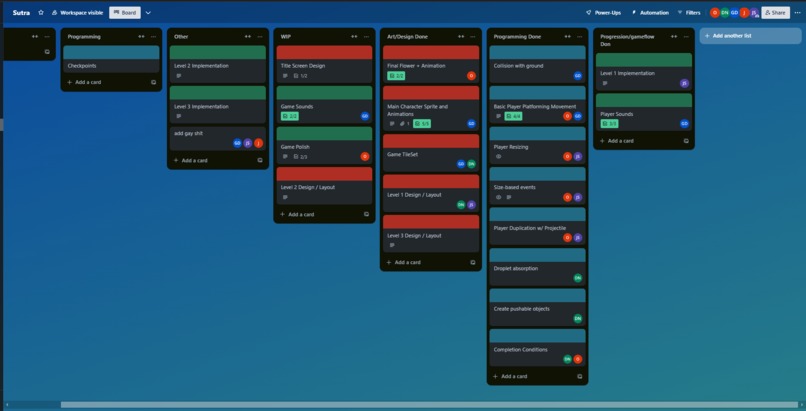Open Level 1 Design / Layout card
Image resolution: width=806 pixels, height=411 pixels.
[431, 193]
